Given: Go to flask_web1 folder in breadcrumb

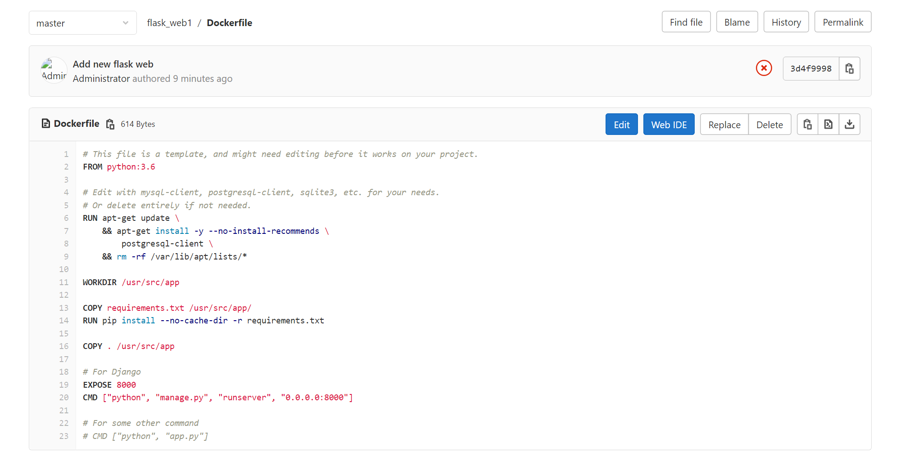Looking at the screenshot, I should point(169,22).
